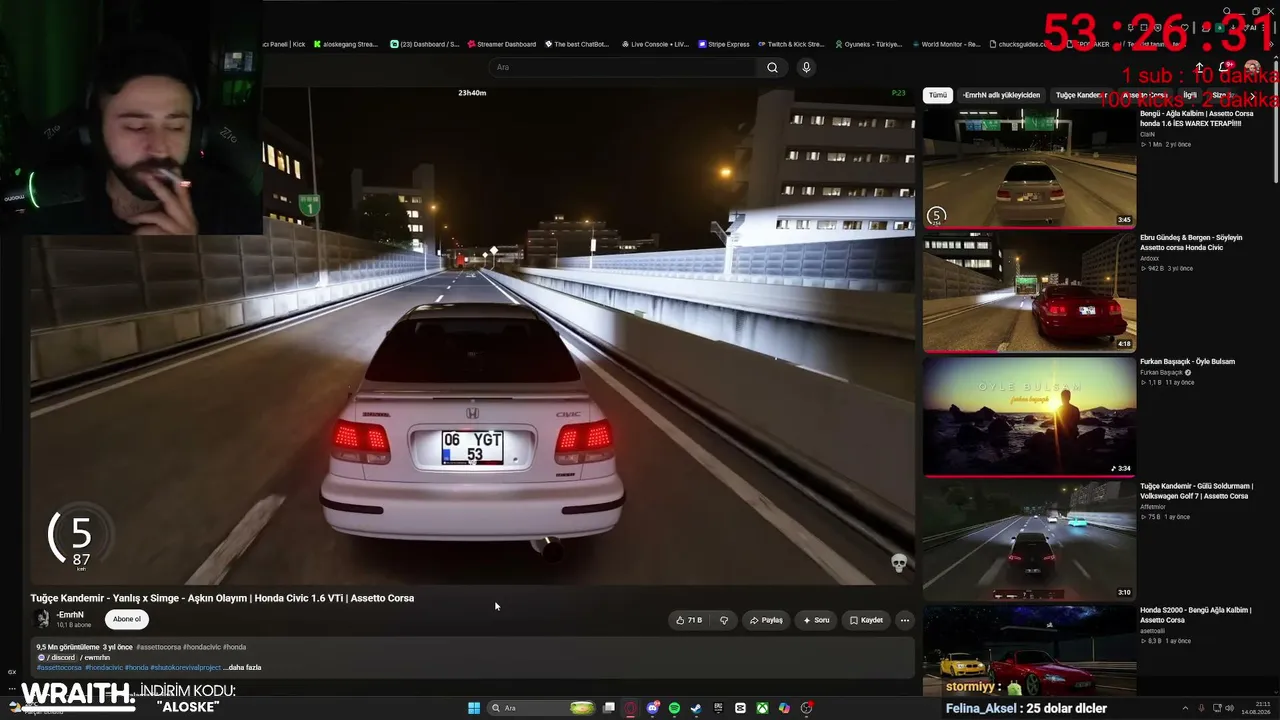Open 'Honda S2000 - Bengü Ağla Kalbim' title
This screenshot has height=720, width=1280.
coord(1196,614)
